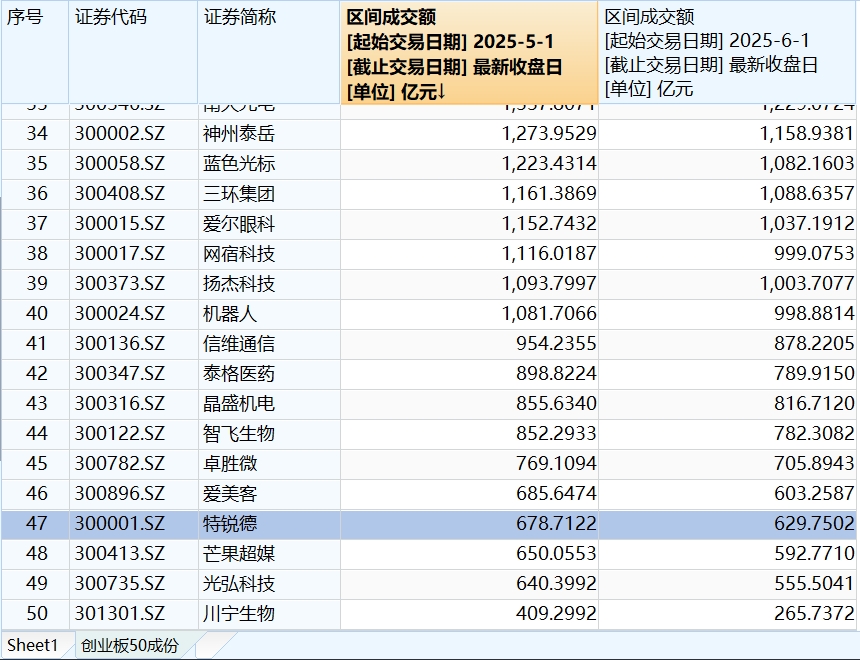Select row number 41
Screen dimensions: 860x660
[x=37, y=343]
